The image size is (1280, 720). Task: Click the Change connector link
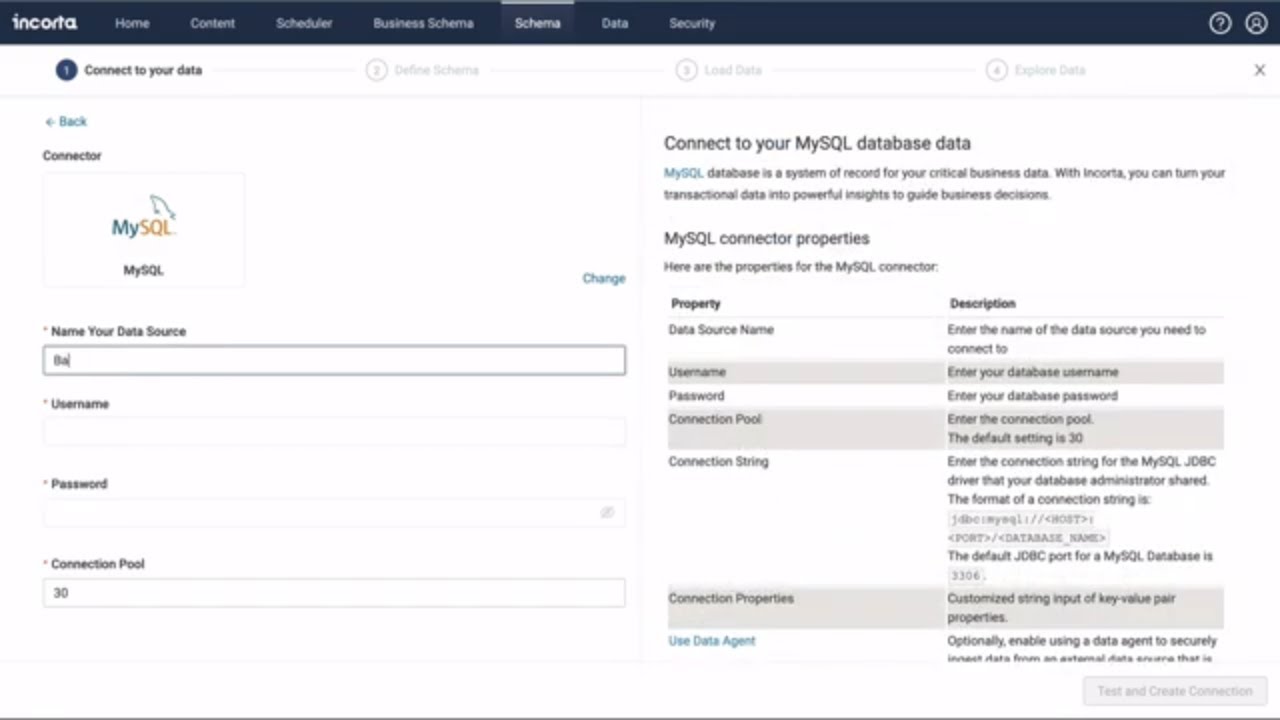[x=604, y=278]
